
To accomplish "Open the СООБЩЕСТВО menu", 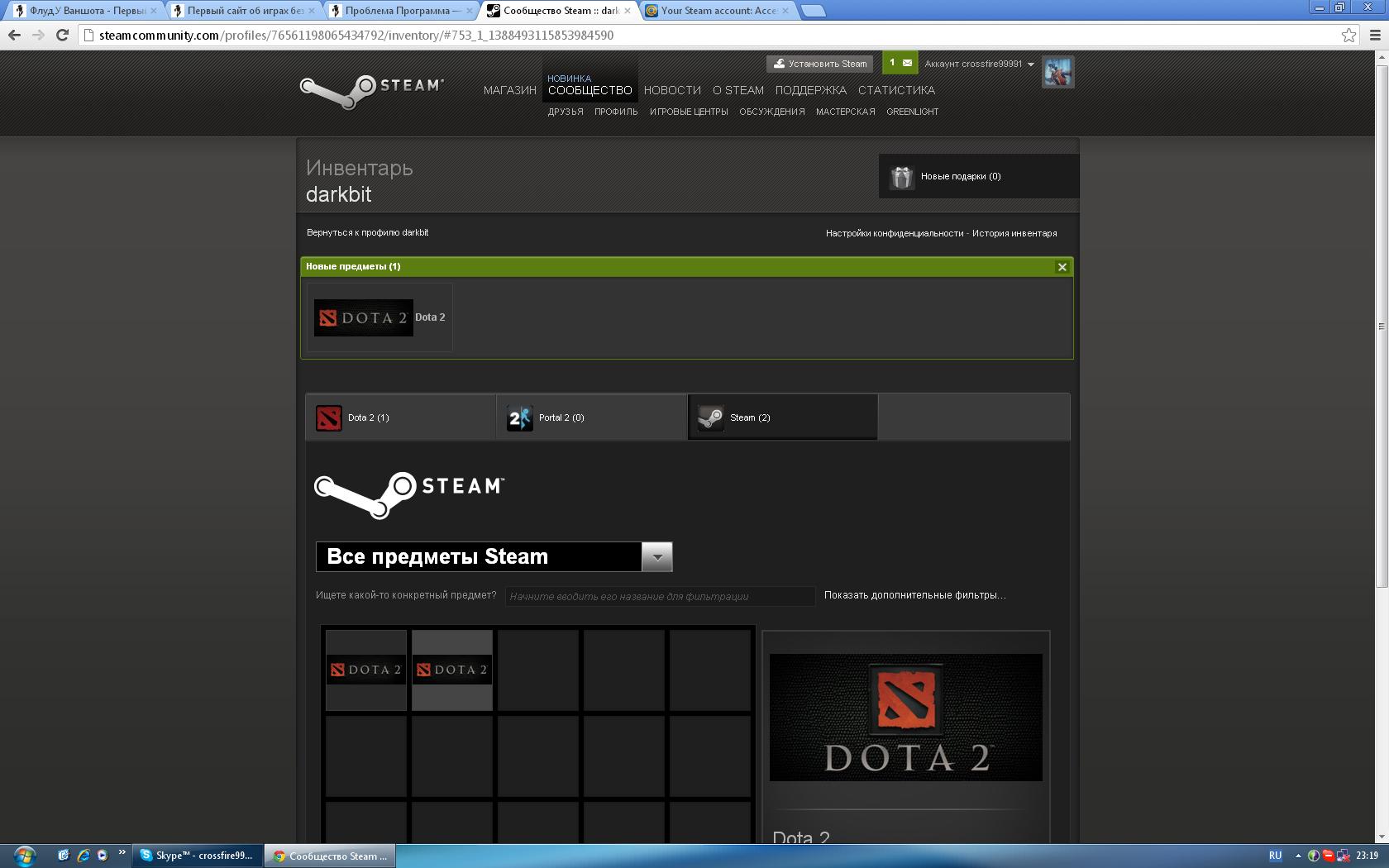I will tap(589, 90).
